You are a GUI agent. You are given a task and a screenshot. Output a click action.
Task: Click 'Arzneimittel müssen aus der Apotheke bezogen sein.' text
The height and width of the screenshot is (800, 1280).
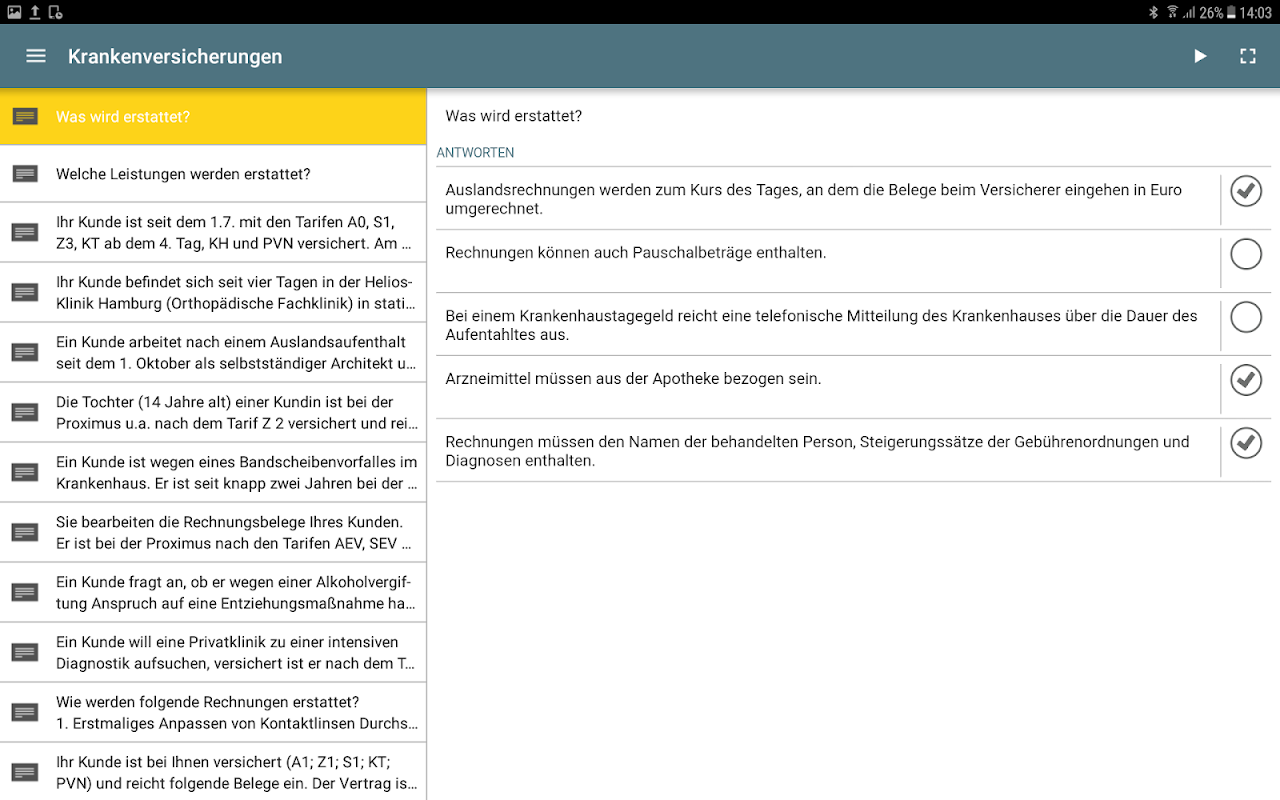pos(633,379)
